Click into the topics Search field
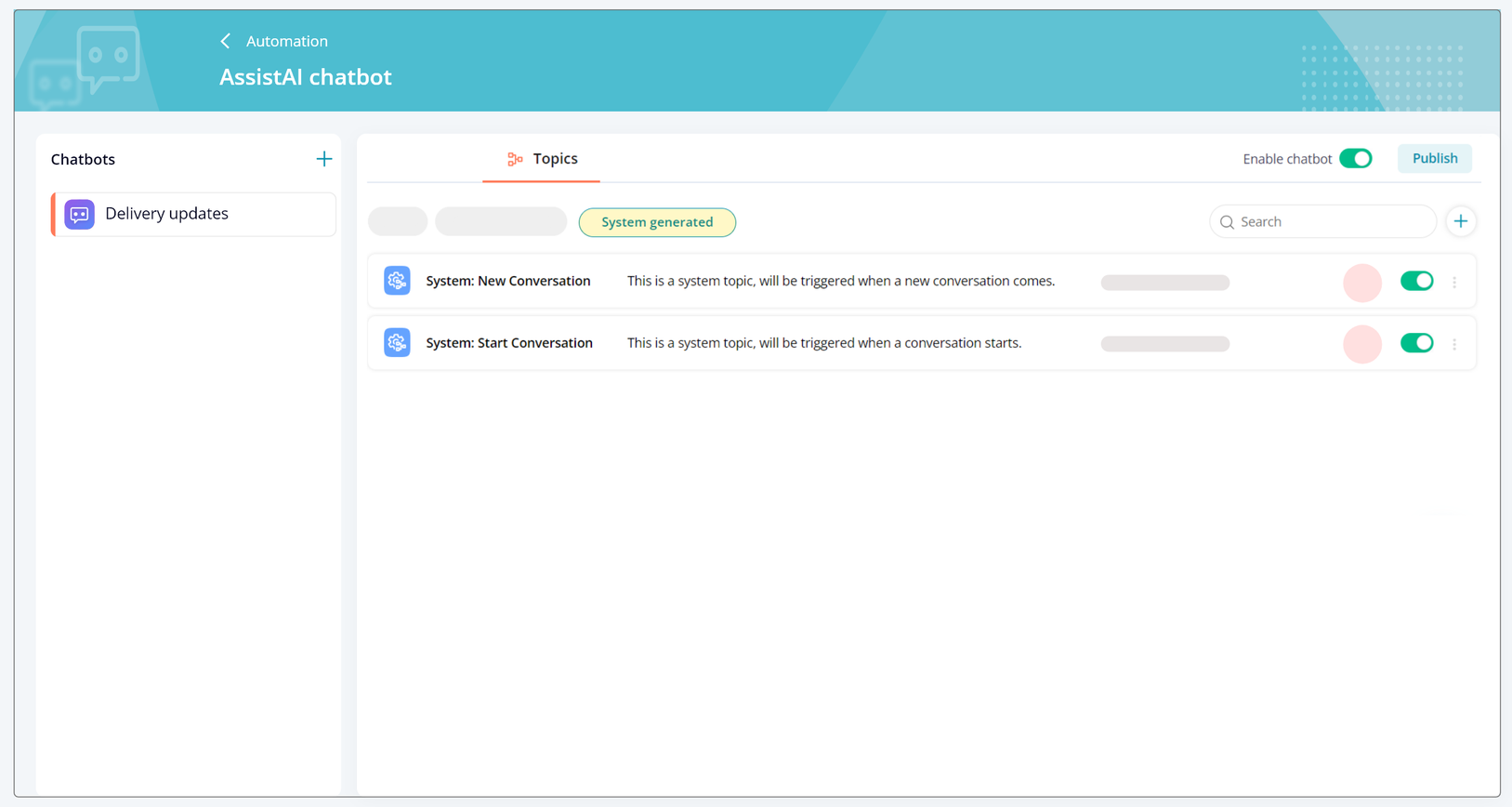This screenshot has width=1512, height=807. point(1323,222)
